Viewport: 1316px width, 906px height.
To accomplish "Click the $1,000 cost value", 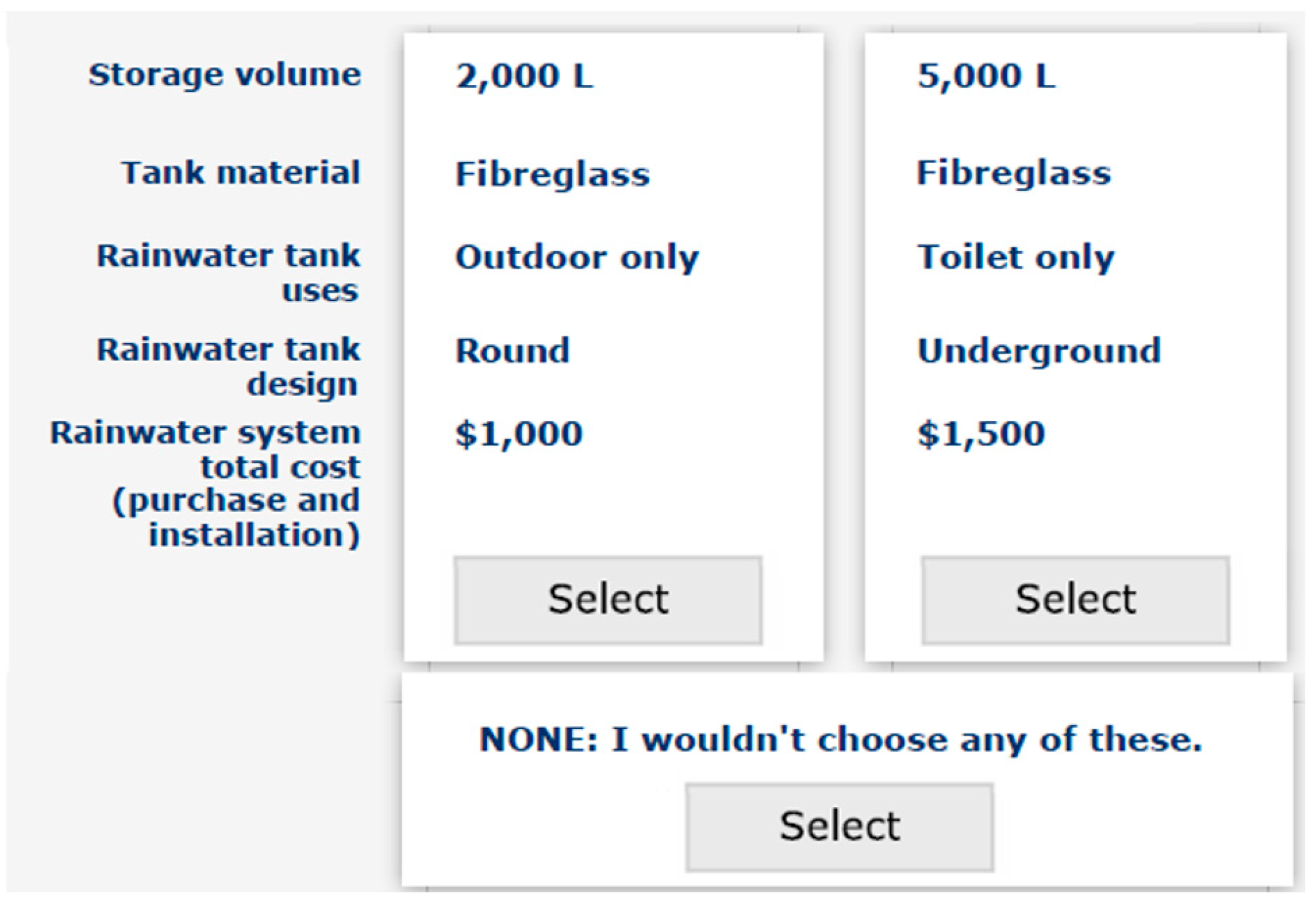I will [x=519, y=434].
